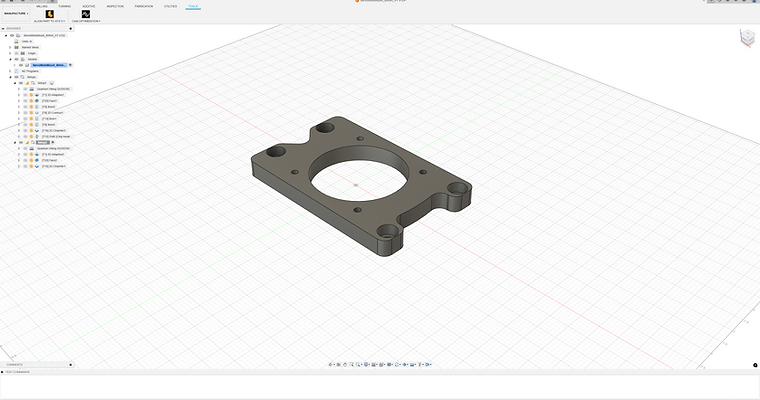
Task: Expand the Named Views node
Action: point(10,48)
